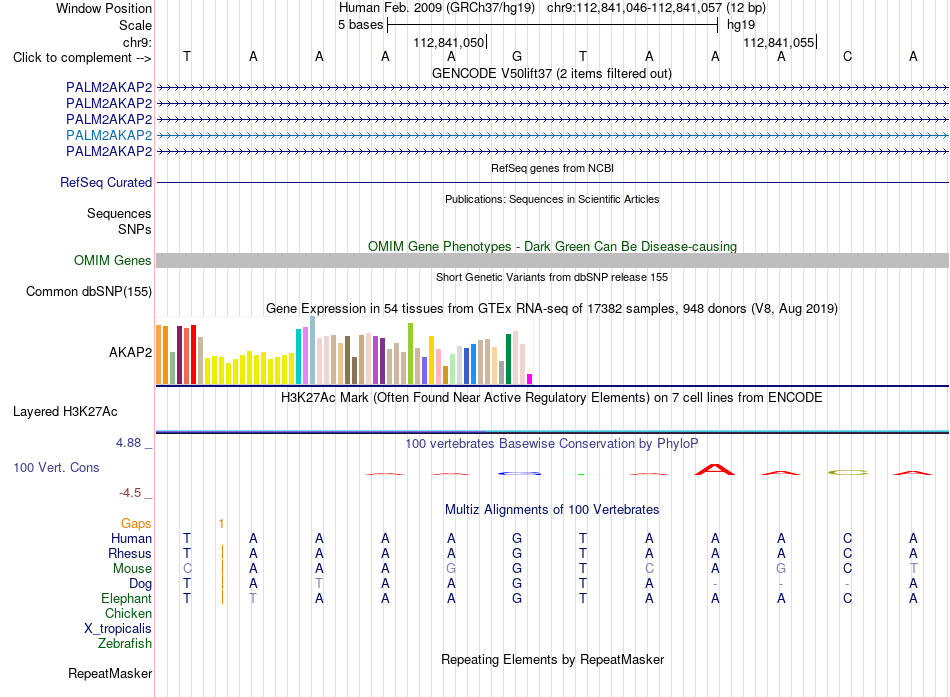950x697 pixels.
Task: Click the tall lime-green GTEx bar
Action: coord(411,353)
